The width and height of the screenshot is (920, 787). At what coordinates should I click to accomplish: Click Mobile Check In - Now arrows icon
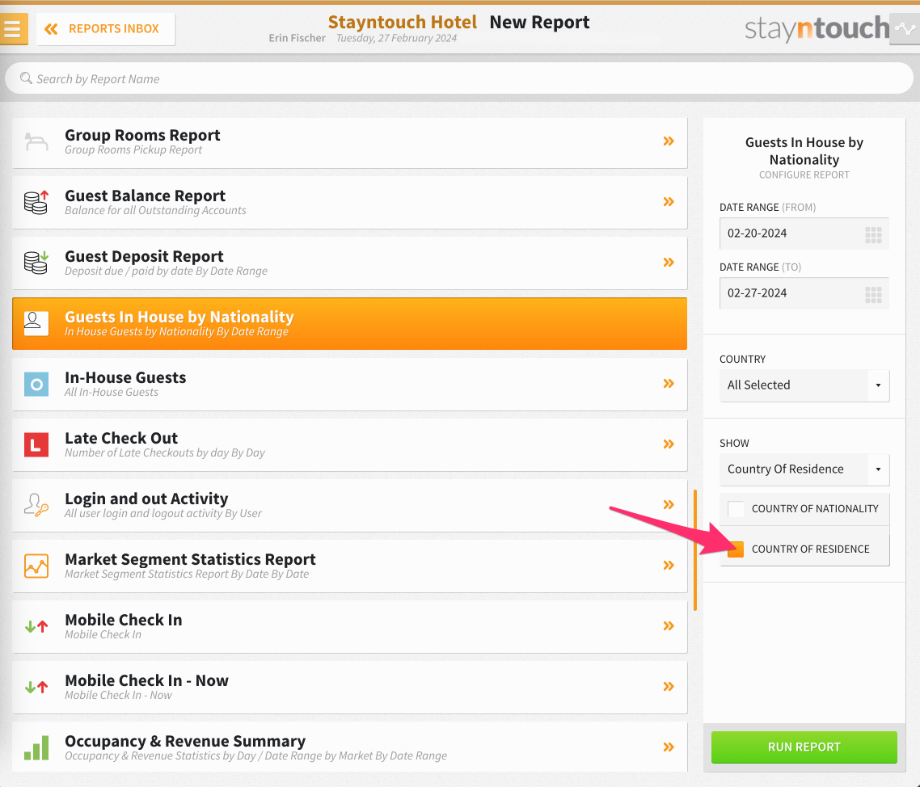[36, 687]
